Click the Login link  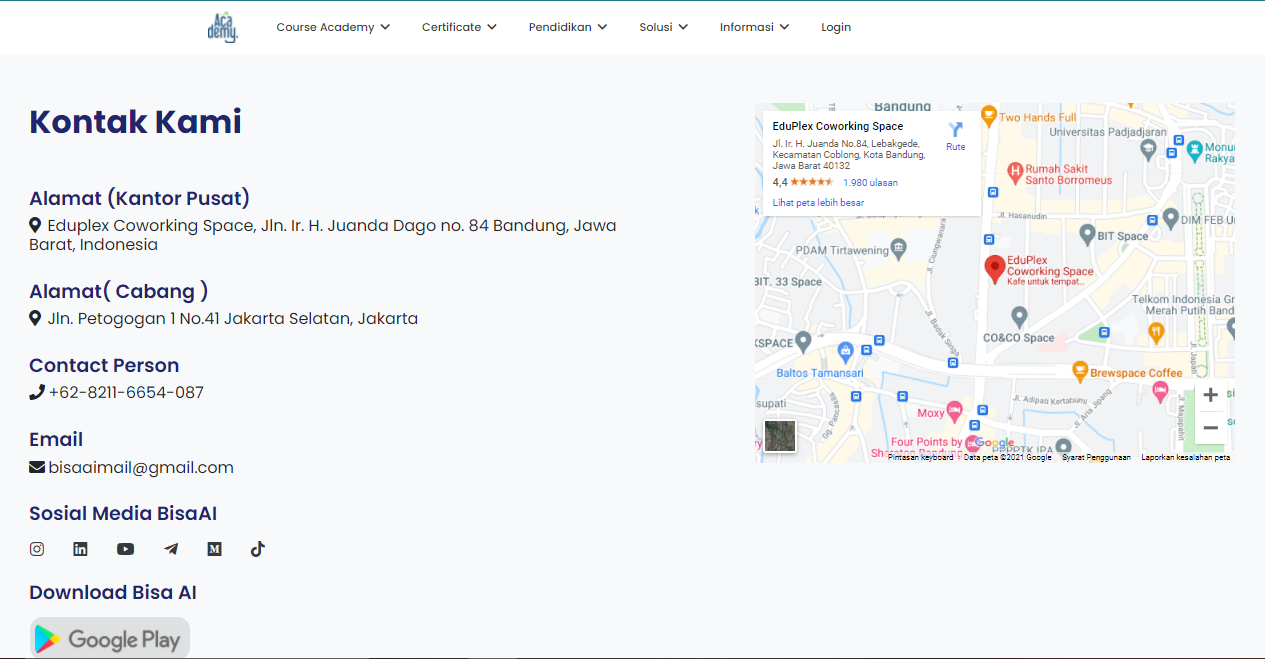point(836,27)
